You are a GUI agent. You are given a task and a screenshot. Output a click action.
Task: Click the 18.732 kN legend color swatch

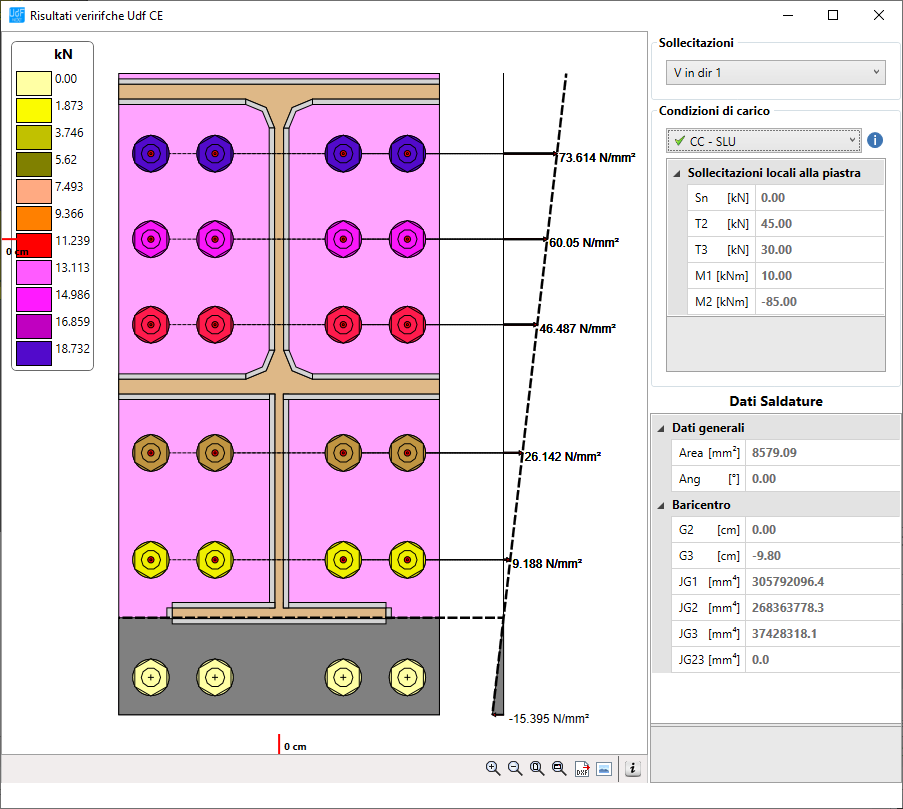click(x=34, y=354)
